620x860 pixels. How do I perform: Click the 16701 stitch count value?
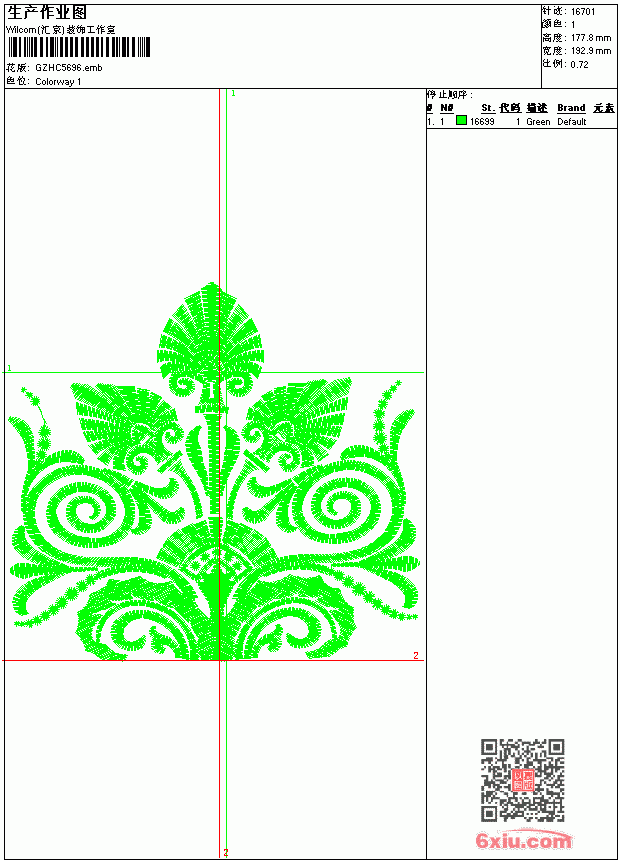[583, 12]
